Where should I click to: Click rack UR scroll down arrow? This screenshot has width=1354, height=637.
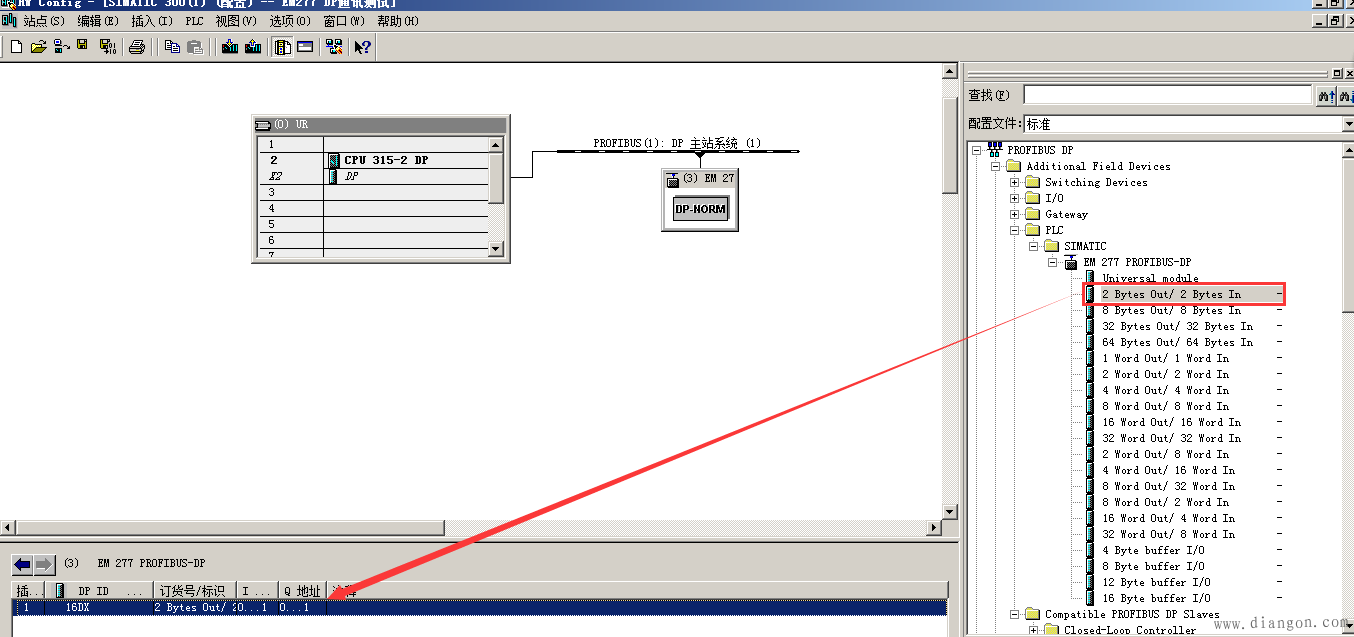(x=495, y=248)
